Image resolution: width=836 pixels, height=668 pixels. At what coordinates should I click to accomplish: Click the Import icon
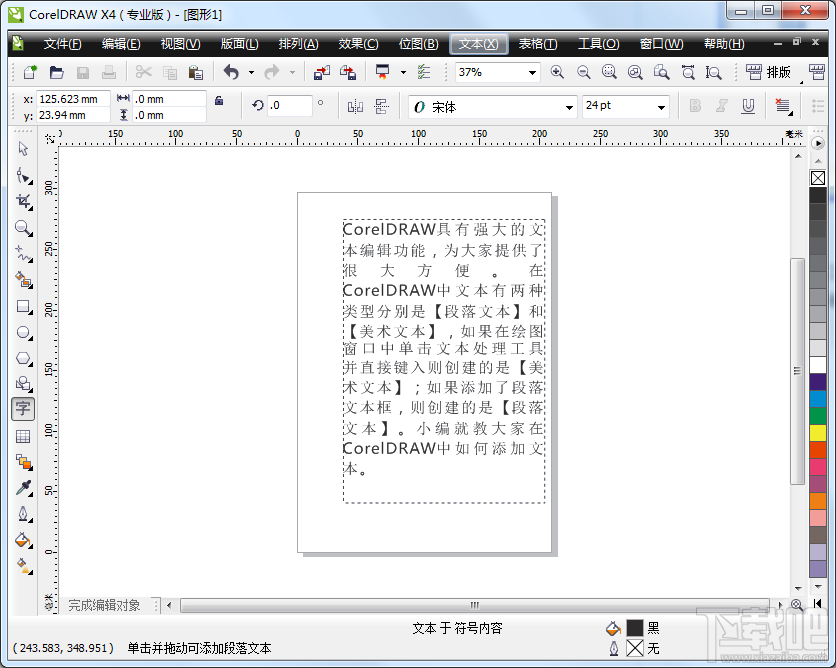tap(321, 72)
